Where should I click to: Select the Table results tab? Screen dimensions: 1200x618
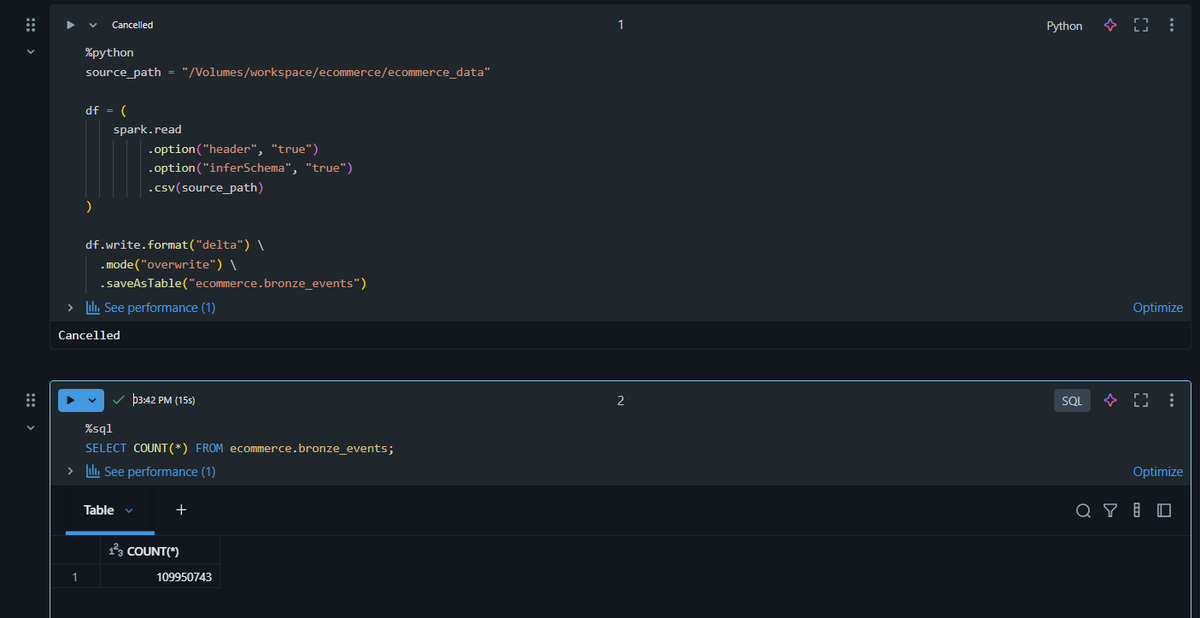click(99, 510)
